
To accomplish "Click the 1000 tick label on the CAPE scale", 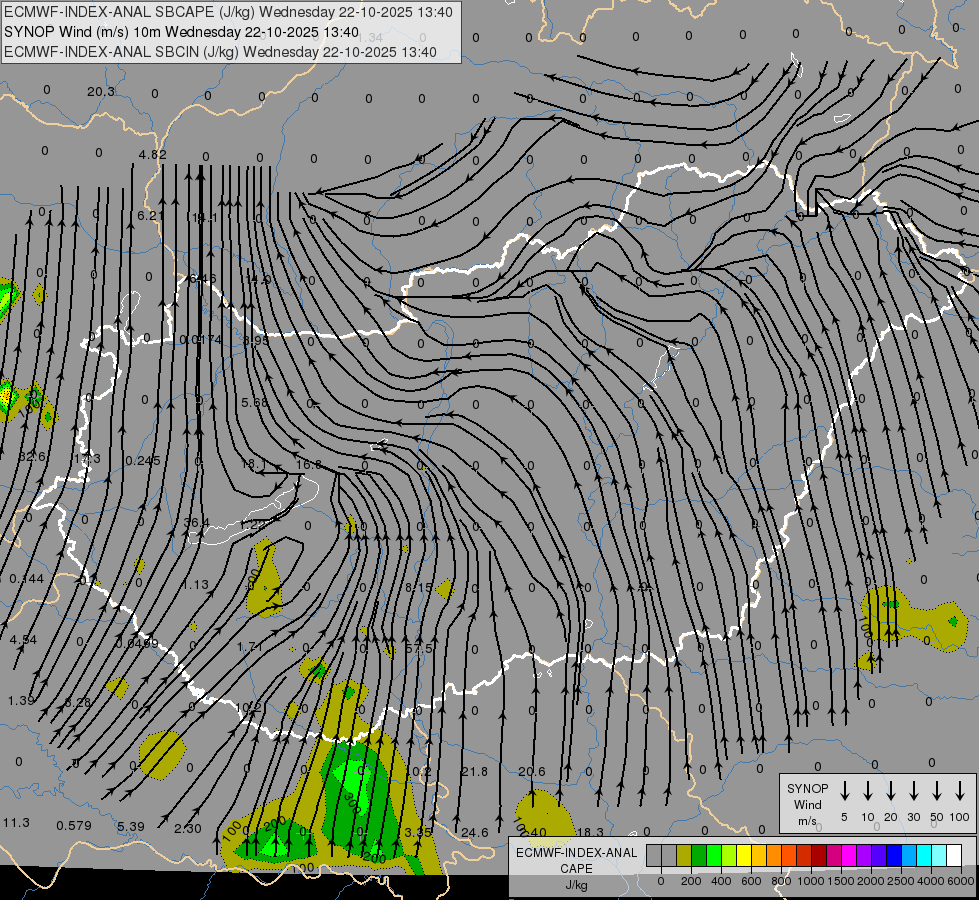I will point(811,881).
